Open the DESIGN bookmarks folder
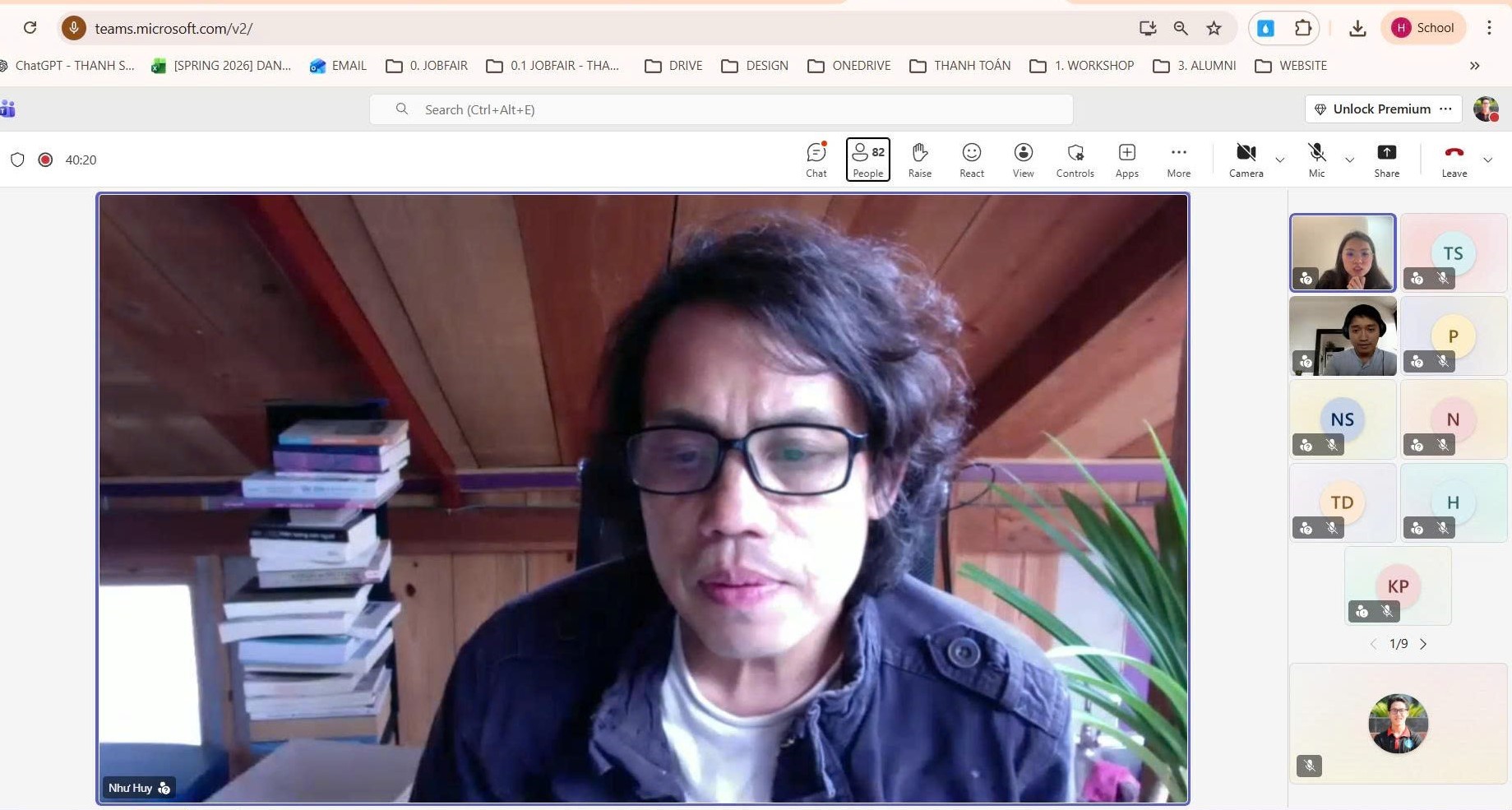 click(755, 66)
